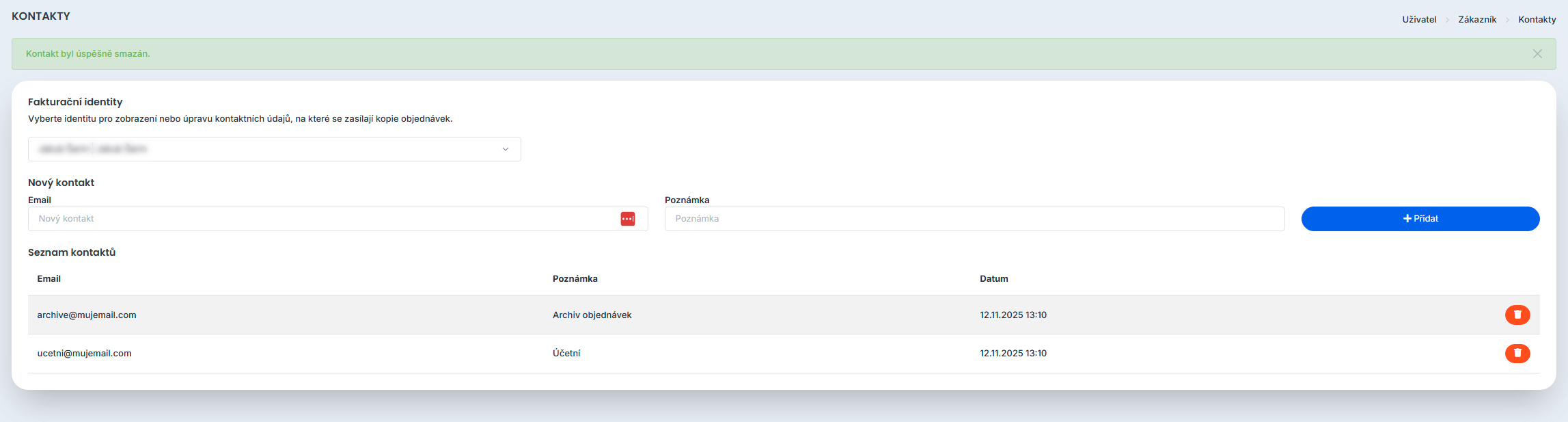Select the archive@mujemail.com email cell
1568x422 pixels.
click(x=87, y=315)
